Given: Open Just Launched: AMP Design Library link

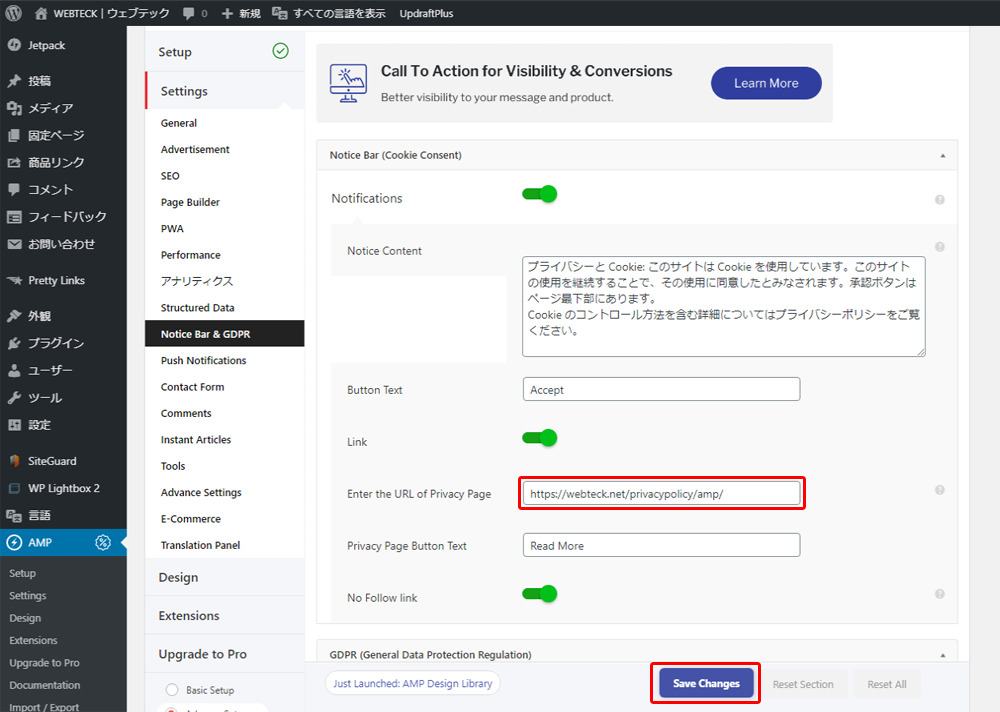Looking at the screenshot, I should pos(413,683).
